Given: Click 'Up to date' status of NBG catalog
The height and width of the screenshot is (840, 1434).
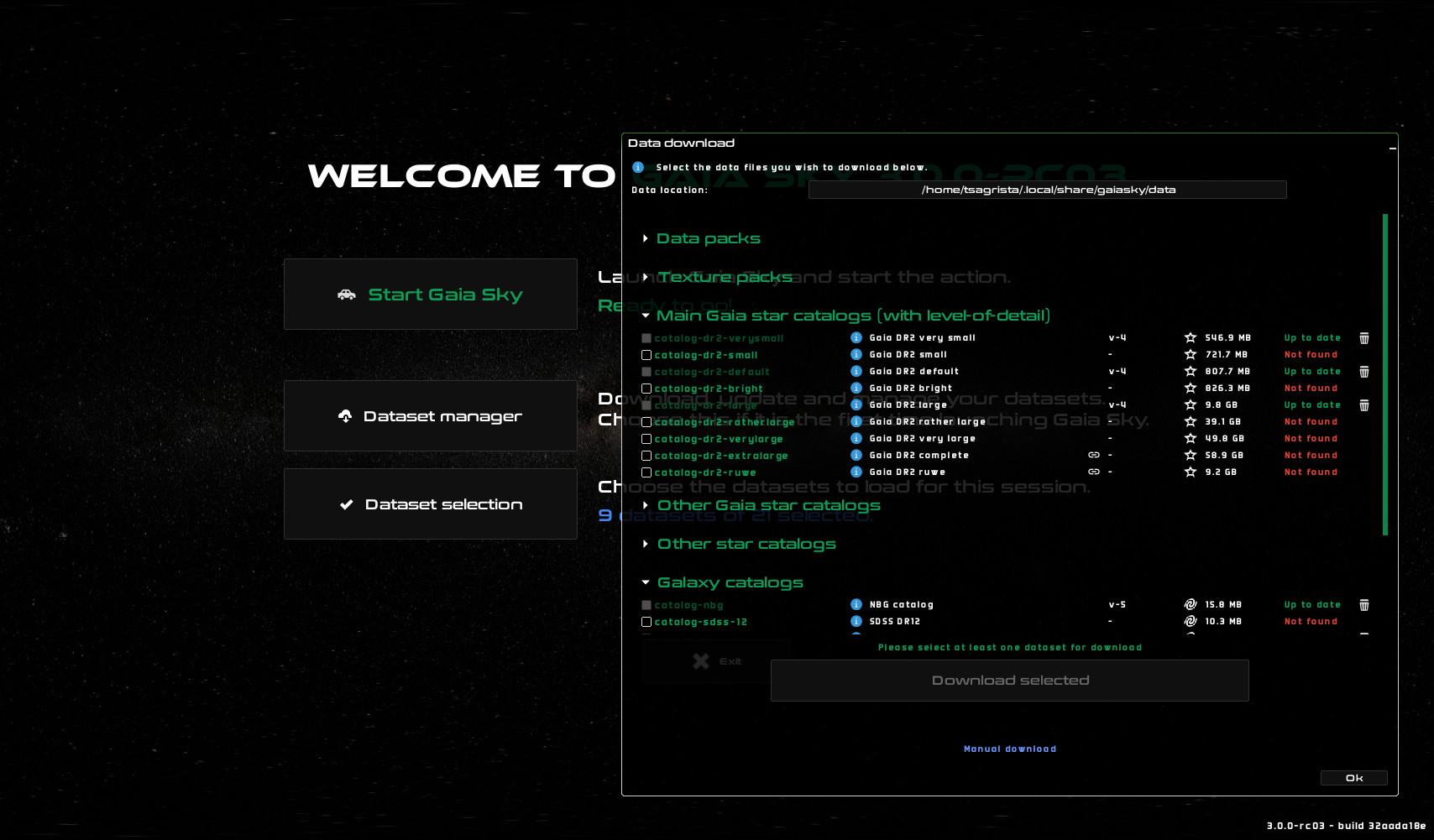Looking at the screenshot, I should (1312, 605).
